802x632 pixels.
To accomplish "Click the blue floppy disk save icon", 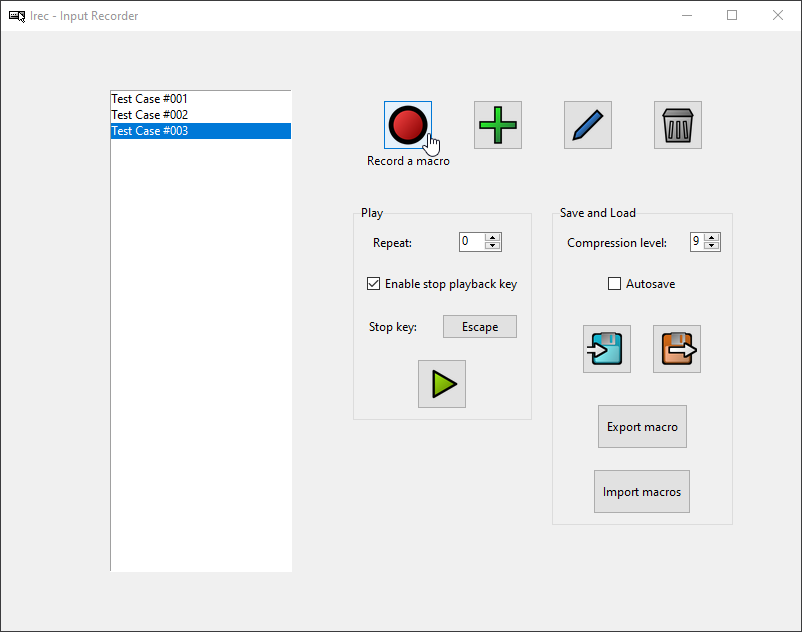I will pos(607,349).
